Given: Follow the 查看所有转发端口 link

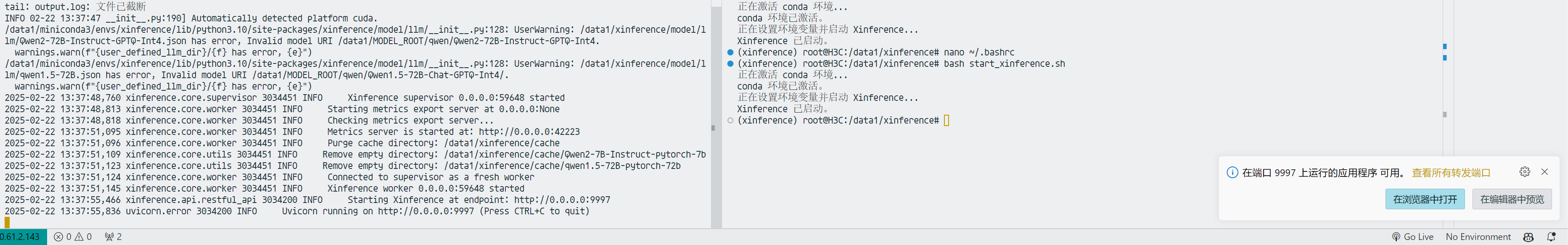Looking at the screenshot, I should coord(1451,173).
